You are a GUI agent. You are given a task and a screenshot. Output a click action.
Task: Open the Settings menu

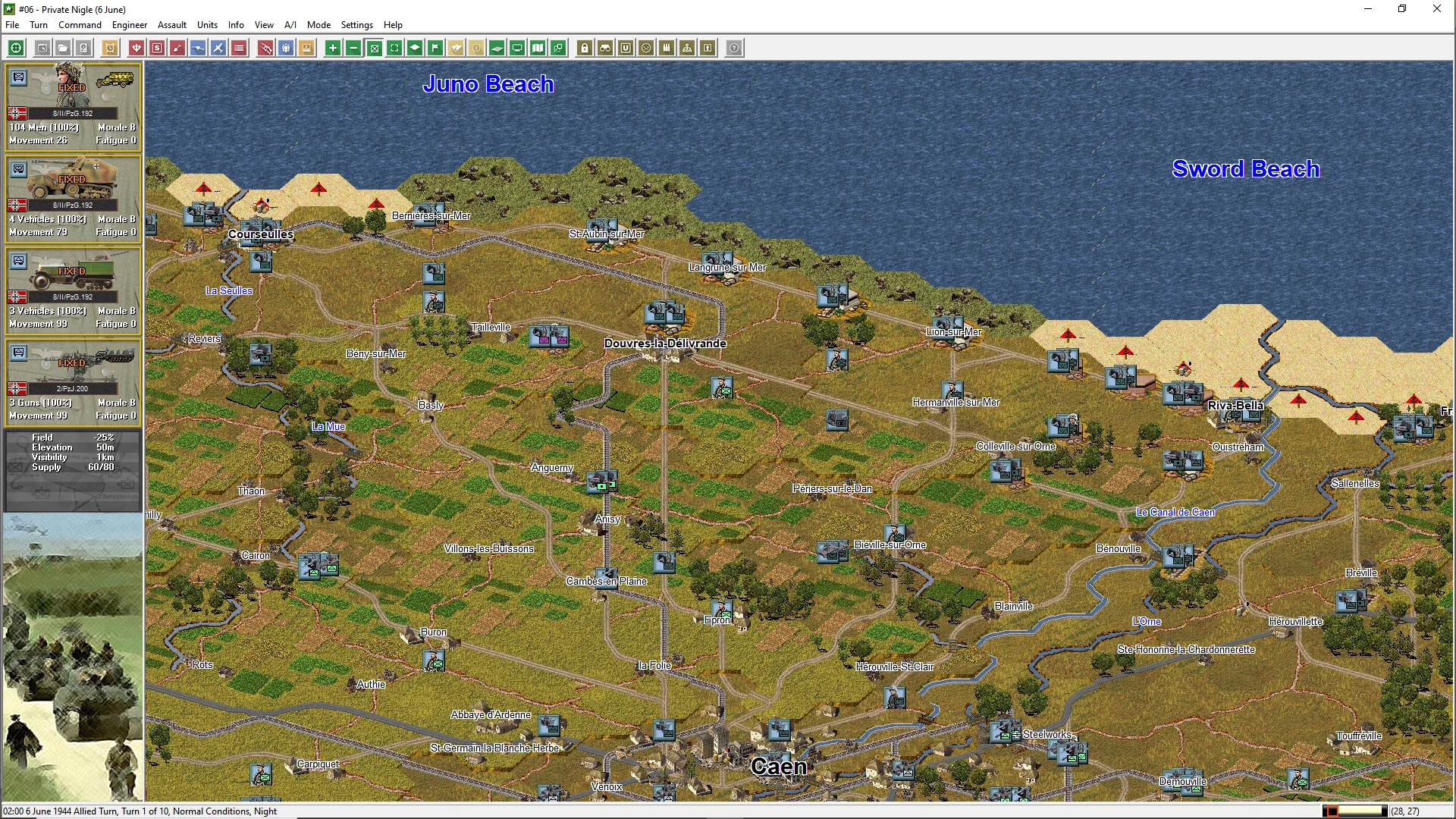pyautogui.click(x=356, y=25)
